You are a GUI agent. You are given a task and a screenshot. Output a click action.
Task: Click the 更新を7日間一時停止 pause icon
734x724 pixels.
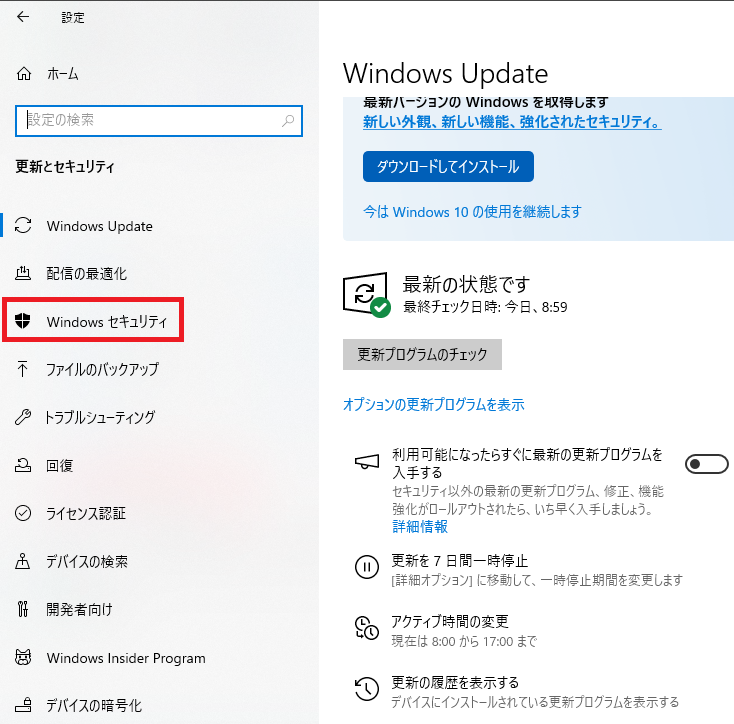tap(367, 568)
